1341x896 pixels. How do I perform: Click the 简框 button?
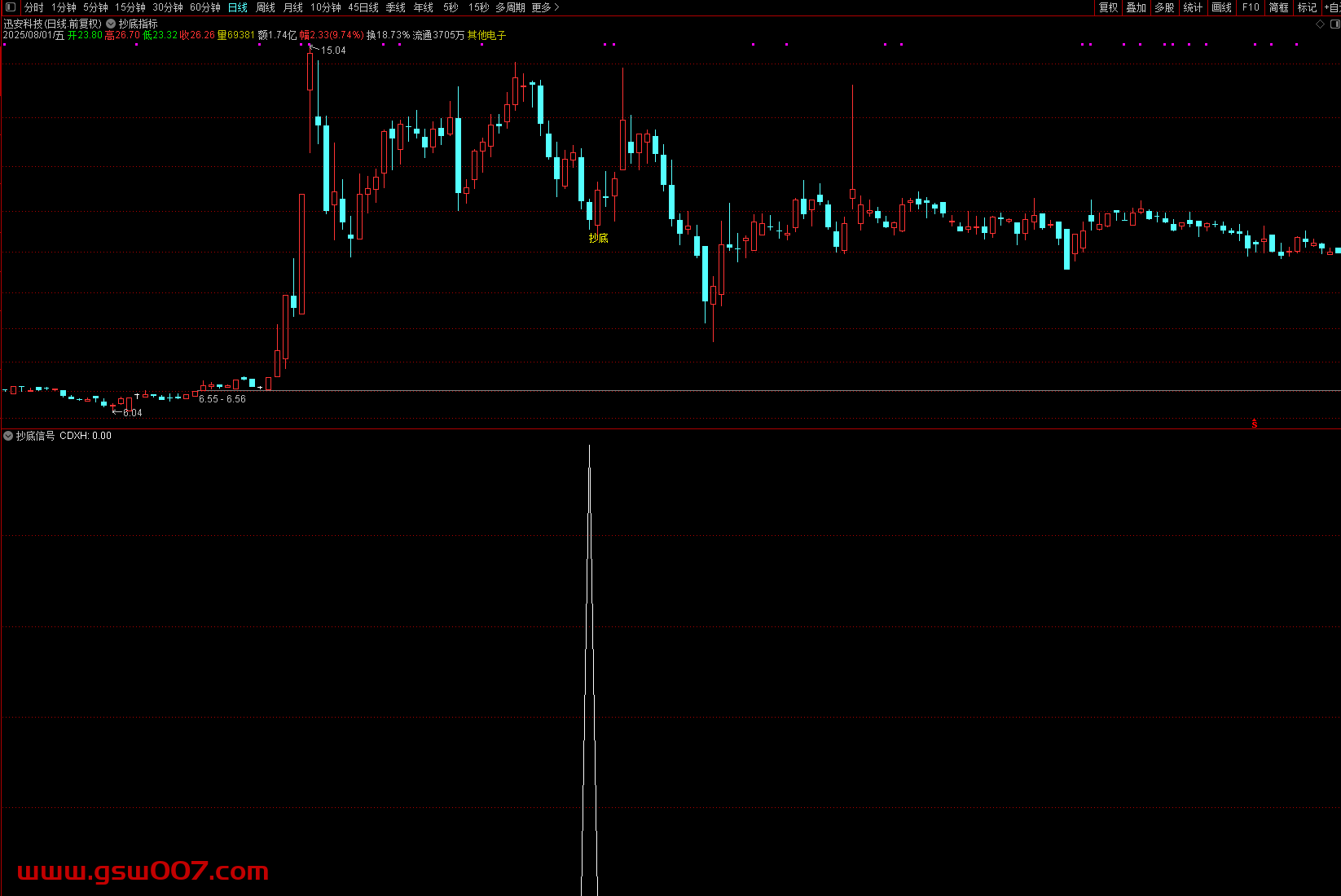point(1279,7)
